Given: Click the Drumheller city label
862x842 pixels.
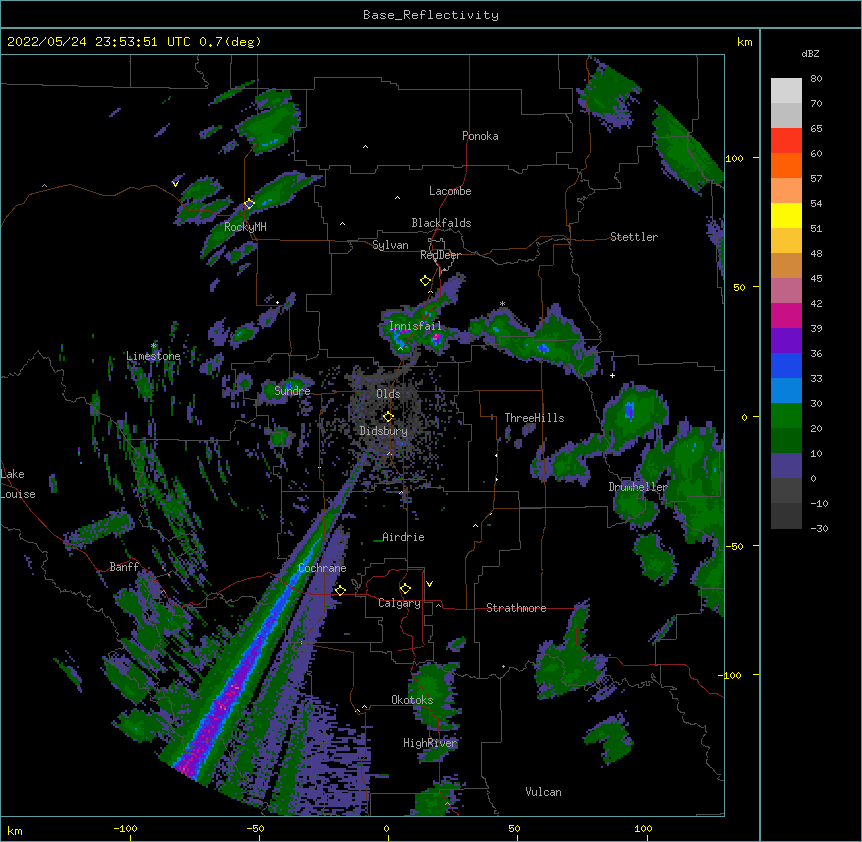Looking at the screenshot, I should pos(638,487).
